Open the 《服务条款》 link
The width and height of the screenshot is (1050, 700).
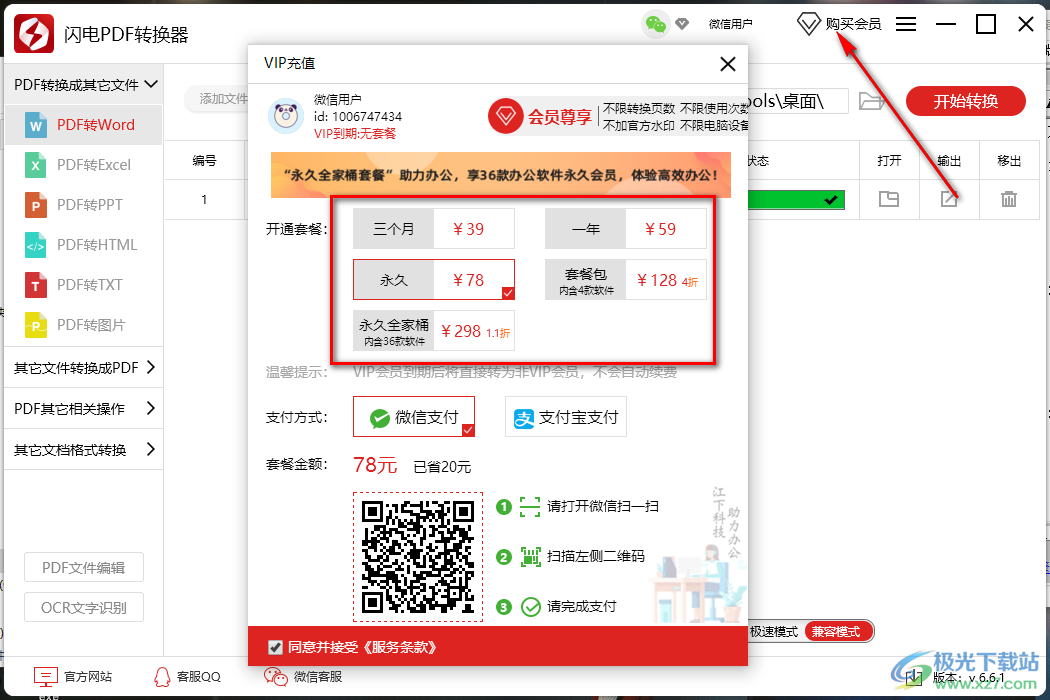point(400,647)
